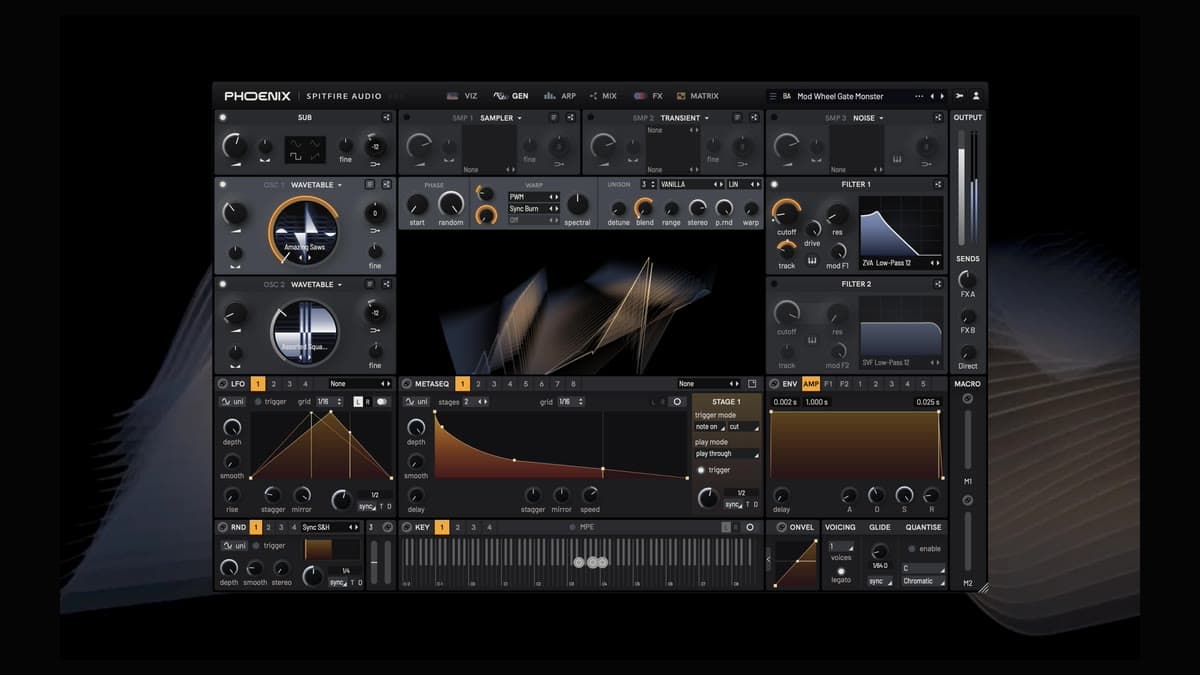Collapse the ONVEL panel arrow
This screenshot has height=675, width=1200.
(x=770, y=561)
